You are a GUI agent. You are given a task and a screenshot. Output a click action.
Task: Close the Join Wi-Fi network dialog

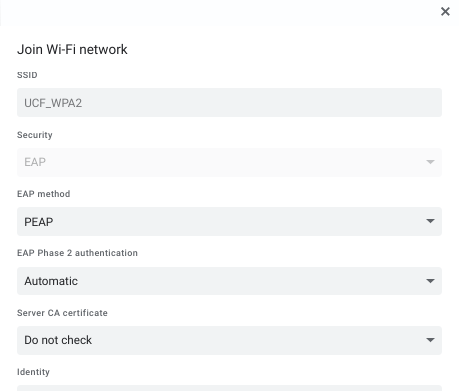pos(445,12)
